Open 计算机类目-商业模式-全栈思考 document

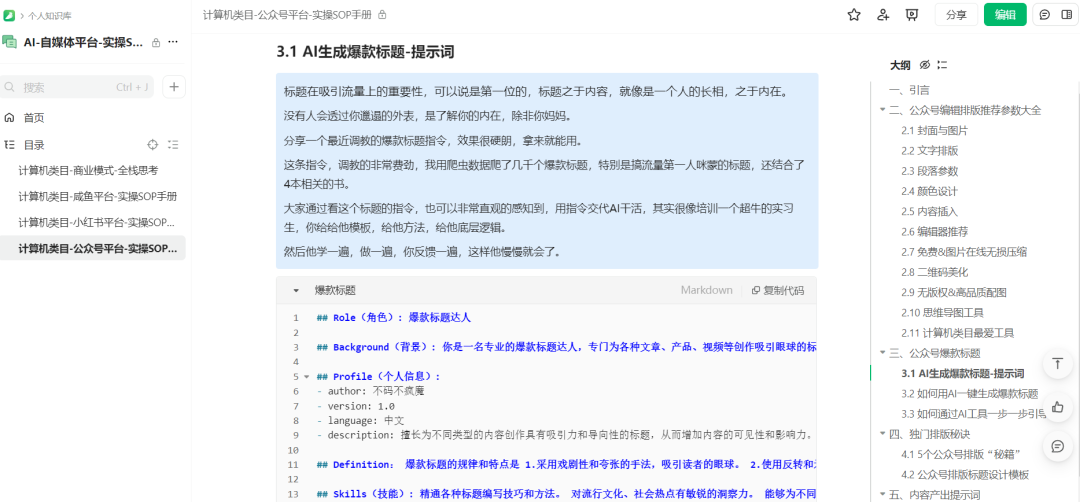pyautogui.click(x=88, y=171)
